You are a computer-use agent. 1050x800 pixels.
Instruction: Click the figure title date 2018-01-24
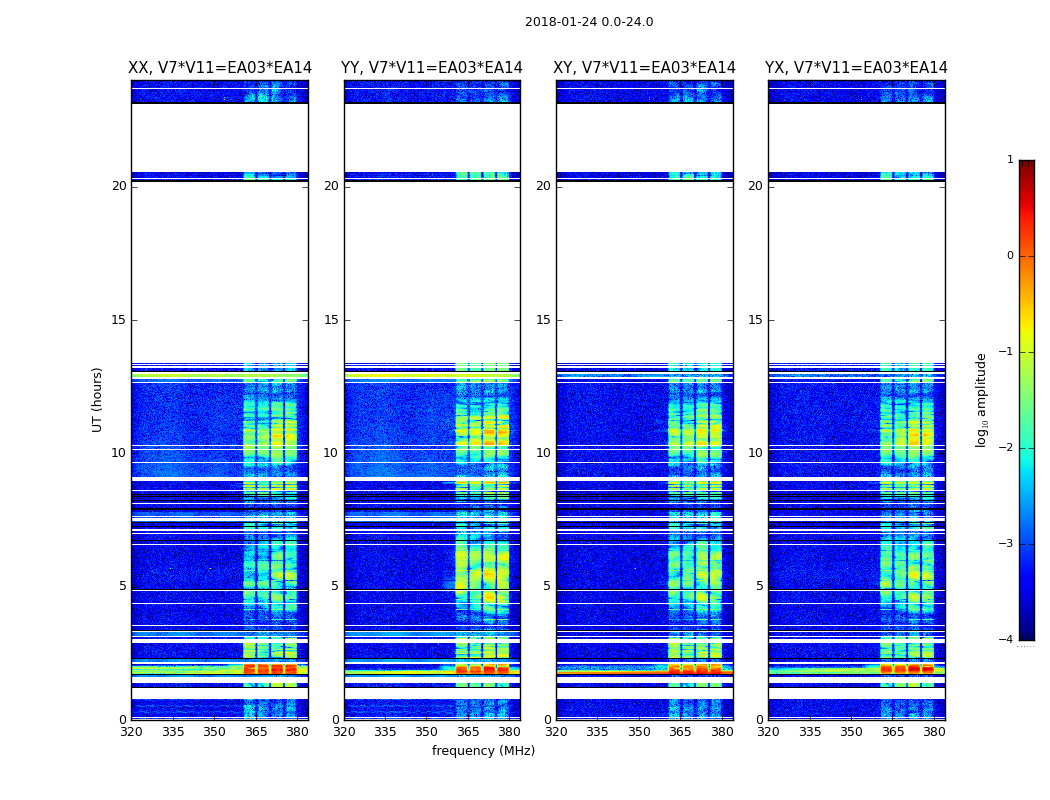(x=588, y=22)
